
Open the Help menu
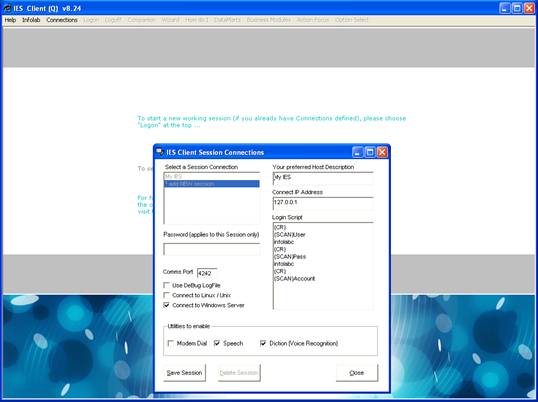click(x=10, y=20)
